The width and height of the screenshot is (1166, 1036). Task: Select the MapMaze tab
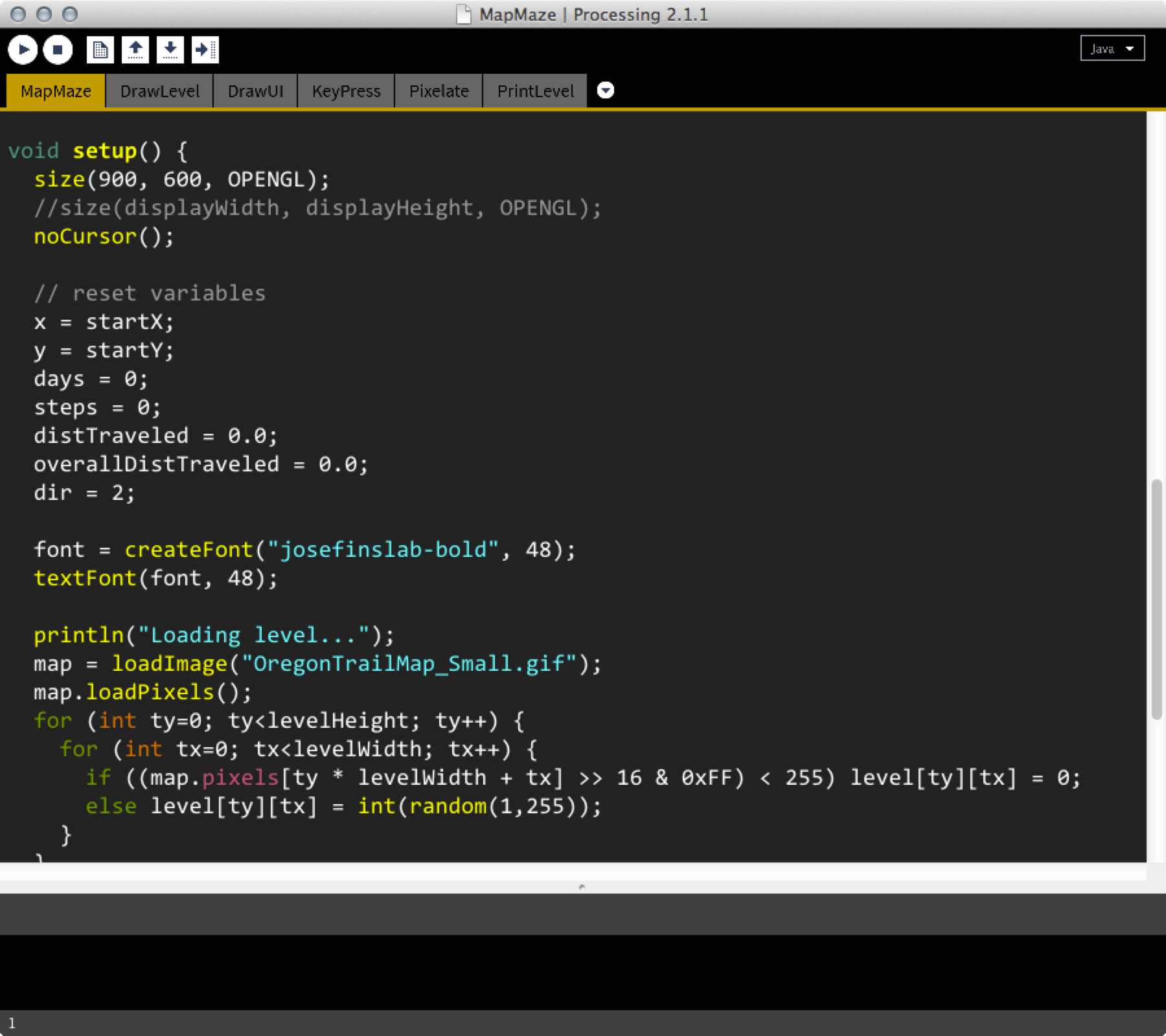56,91
